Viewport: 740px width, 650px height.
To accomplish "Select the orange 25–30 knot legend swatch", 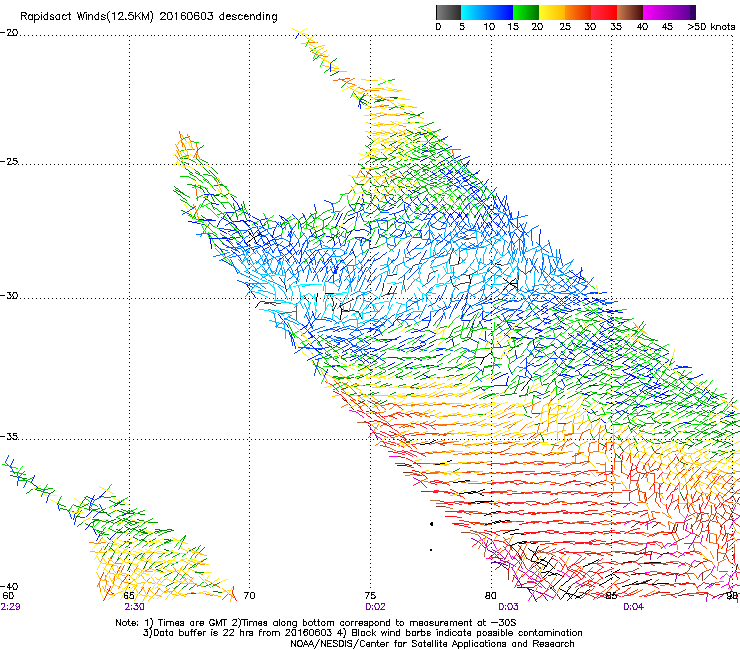I will pos(578,12).
